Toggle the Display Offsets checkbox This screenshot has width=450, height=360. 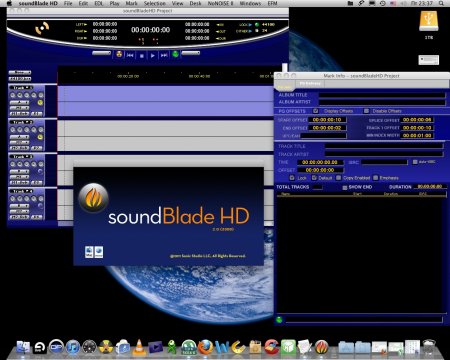pos(315,111)
